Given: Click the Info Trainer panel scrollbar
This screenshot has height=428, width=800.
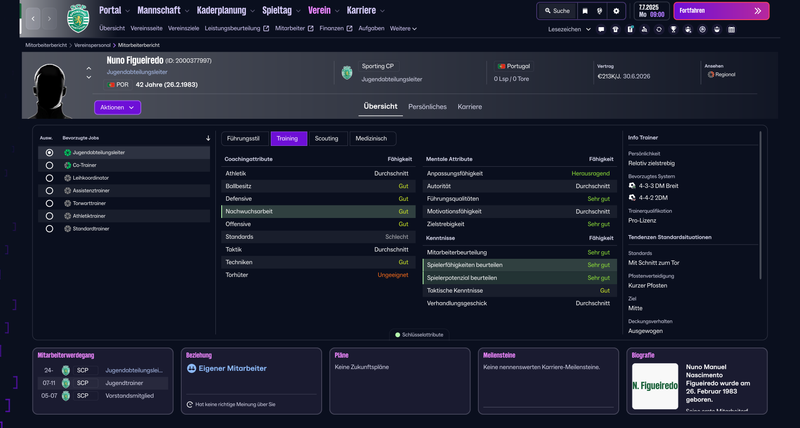Looking at the screenshot, I should [x=760, y=205].
